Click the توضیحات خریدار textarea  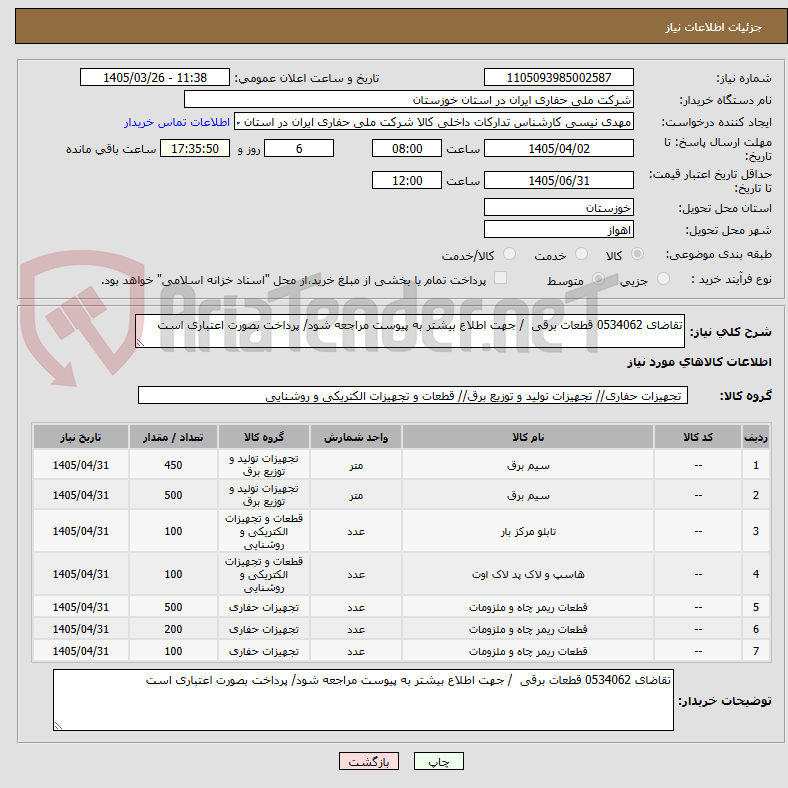[x=363, y=700]
